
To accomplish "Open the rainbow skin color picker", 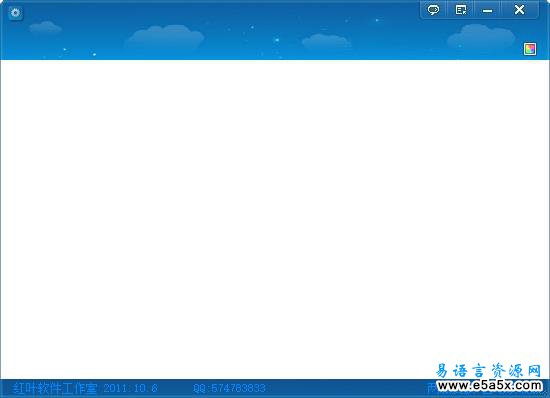I will click(x=530, y=49).
